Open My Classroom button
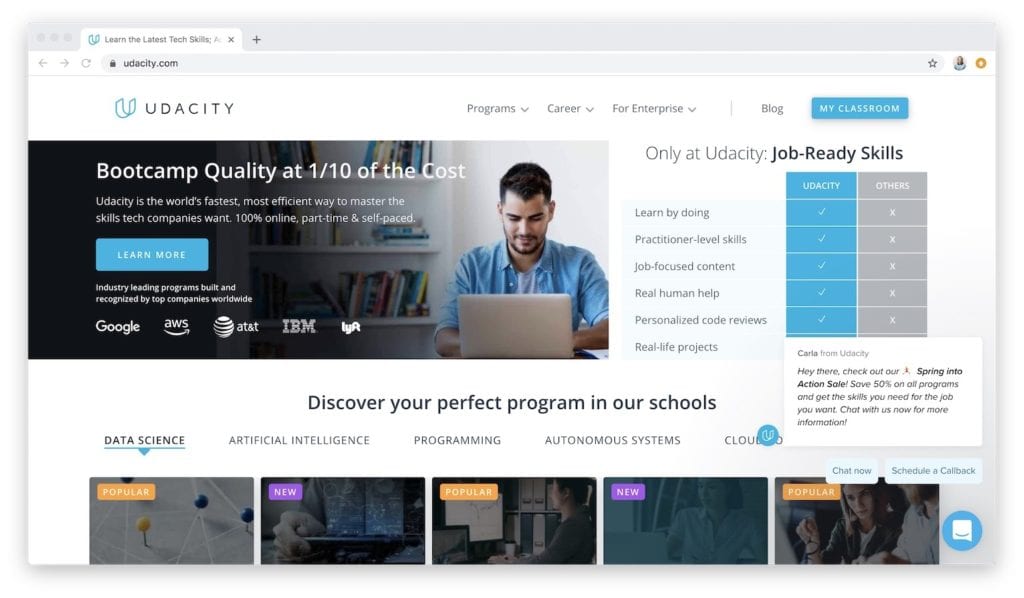Viewport: 1024px width, 598px height. (859, 108)
